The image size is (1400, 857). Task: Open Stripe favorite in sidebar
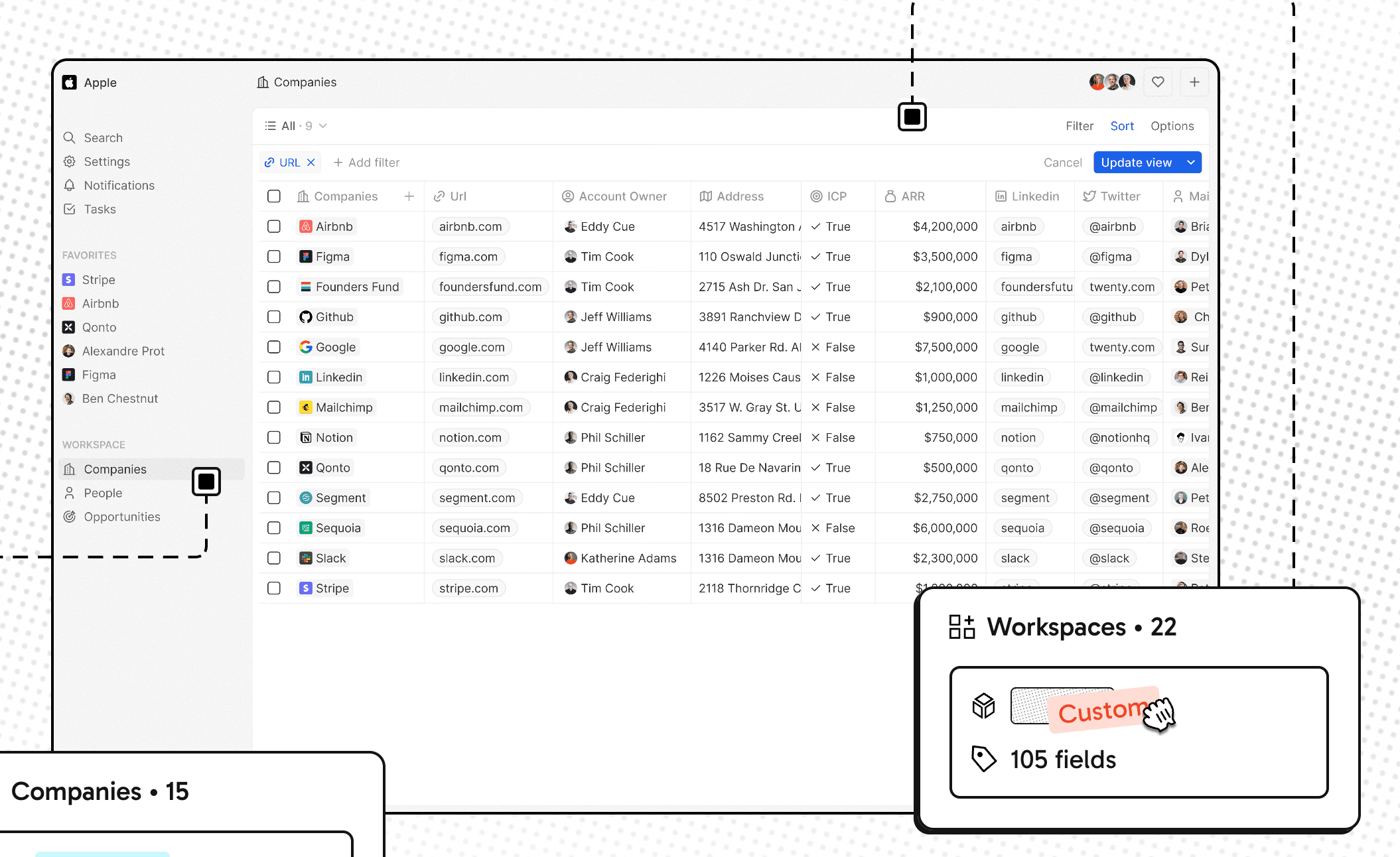pos(98,280)
